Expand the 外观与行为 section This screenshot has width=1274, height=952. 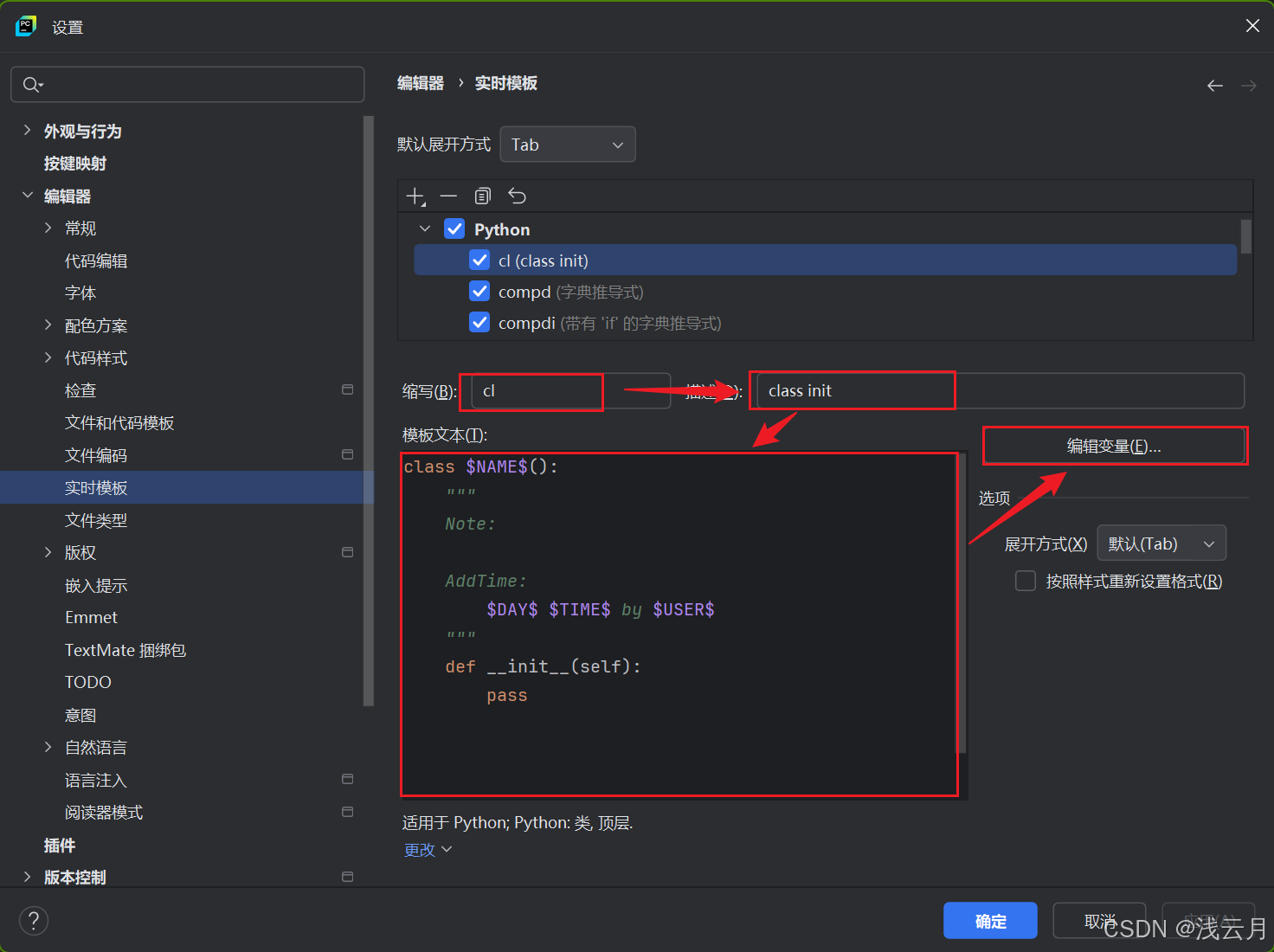[27, 131]
